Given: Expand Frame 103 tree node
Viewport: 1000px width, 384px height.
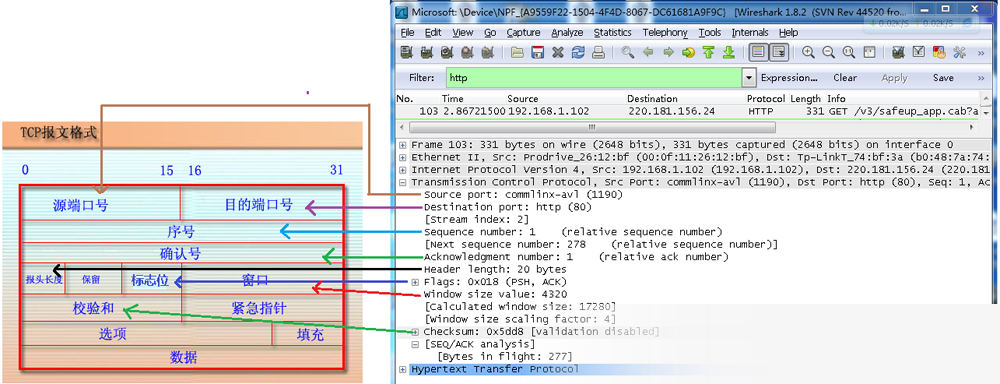Looking at the screenshot, I should click(402, 145).
